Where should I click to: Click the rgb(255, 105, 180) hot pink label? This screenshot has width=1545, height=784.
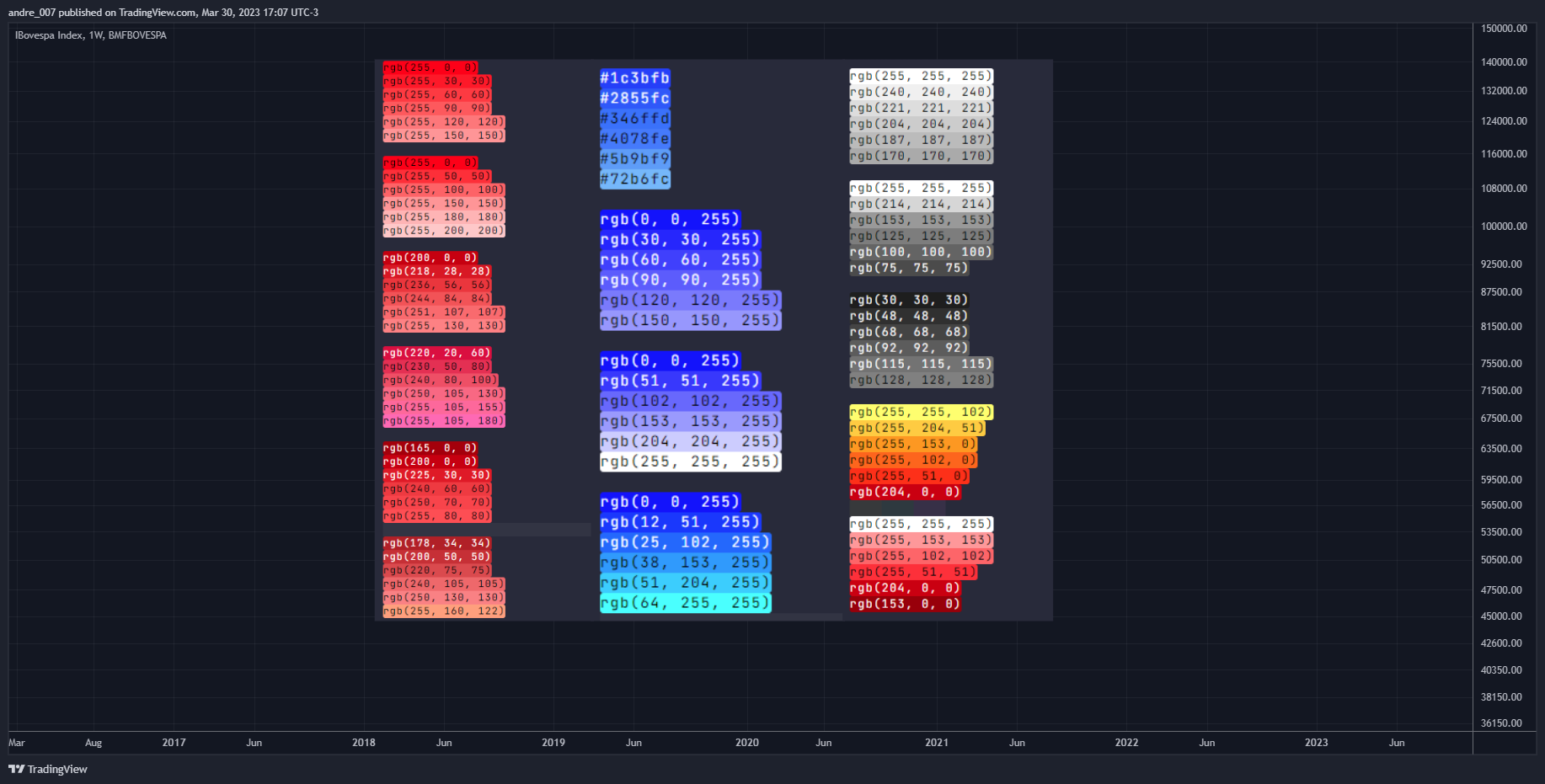tap(444, 420)
